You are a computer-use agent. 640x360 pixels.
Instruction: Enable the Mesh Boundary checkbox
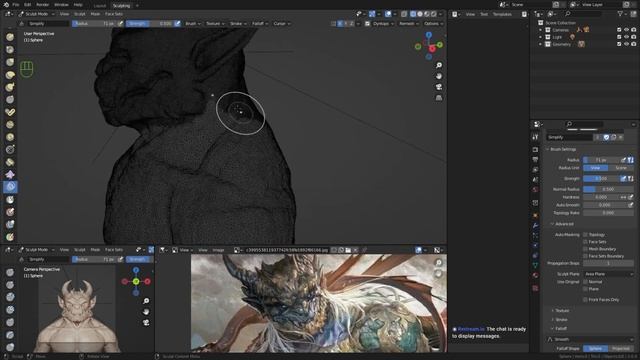coord(585,249)
